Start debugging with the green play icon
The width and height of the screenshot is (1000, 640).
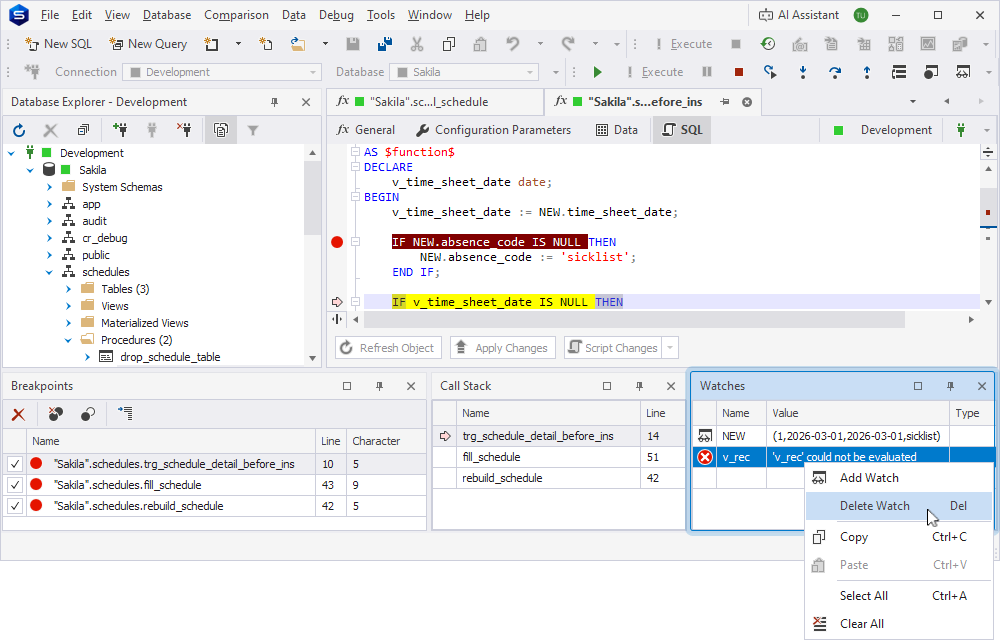click(597, 72)
